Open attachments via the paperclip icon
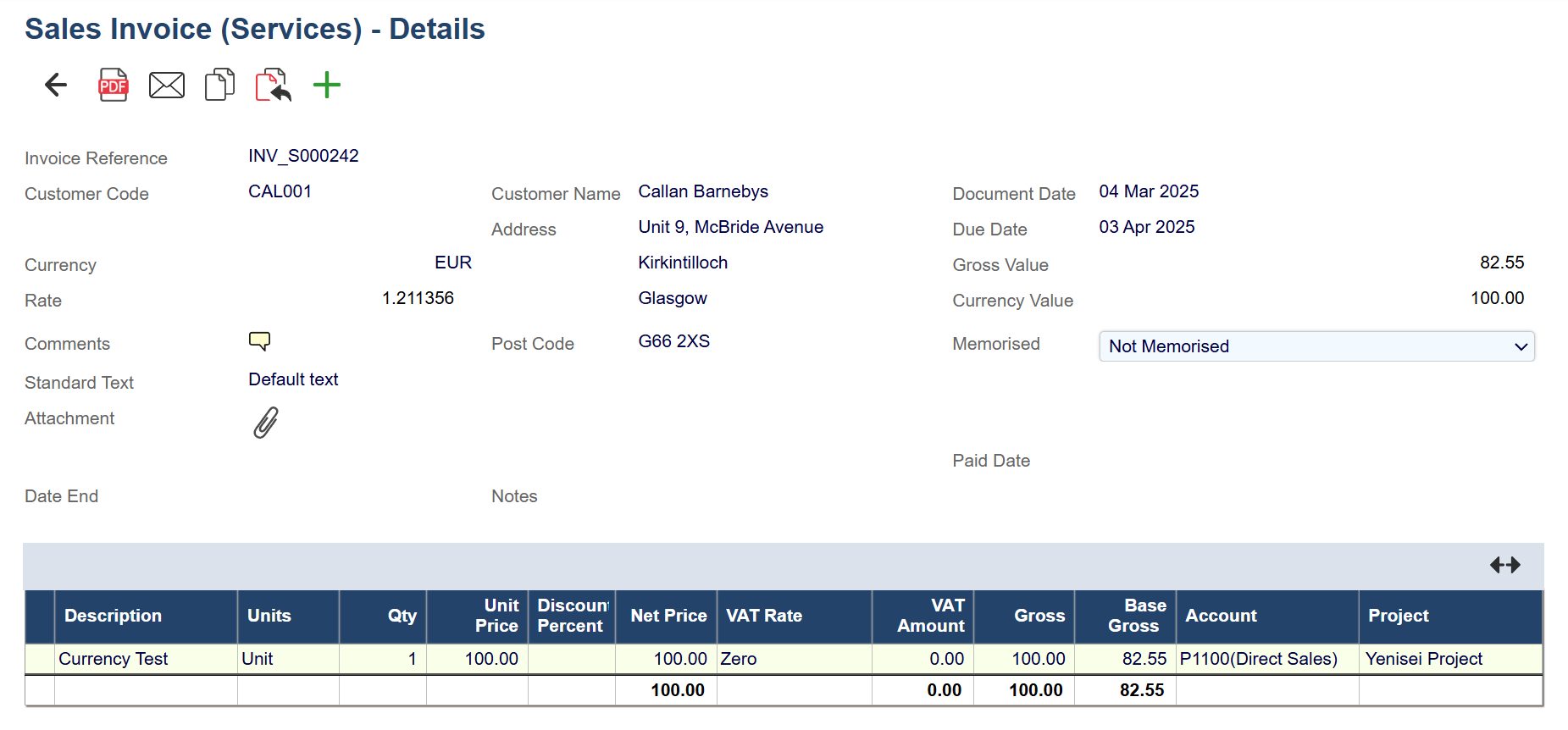This screenshot has width=1568, height=730. [265, 422]
